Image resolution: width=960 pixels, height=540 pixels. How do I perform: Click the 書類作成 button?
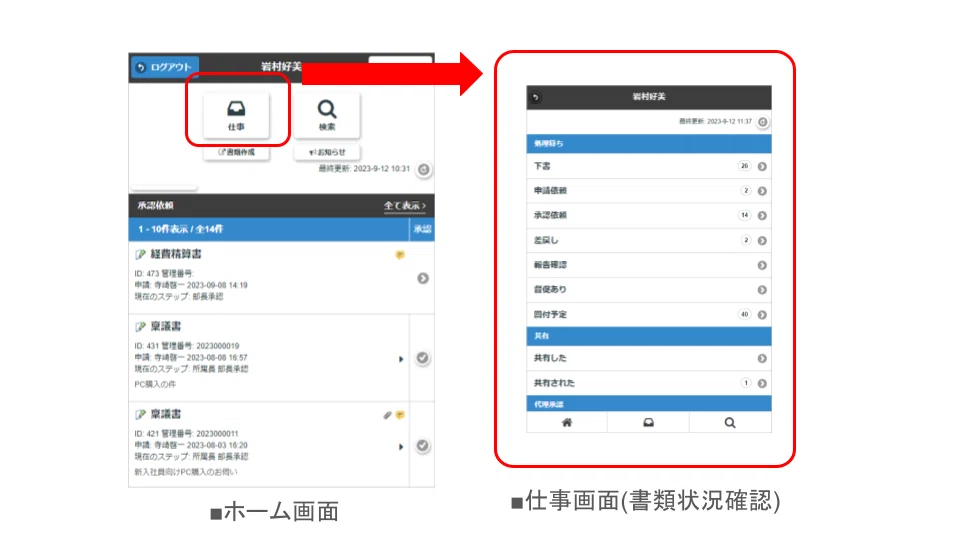(x=236, y=152)
